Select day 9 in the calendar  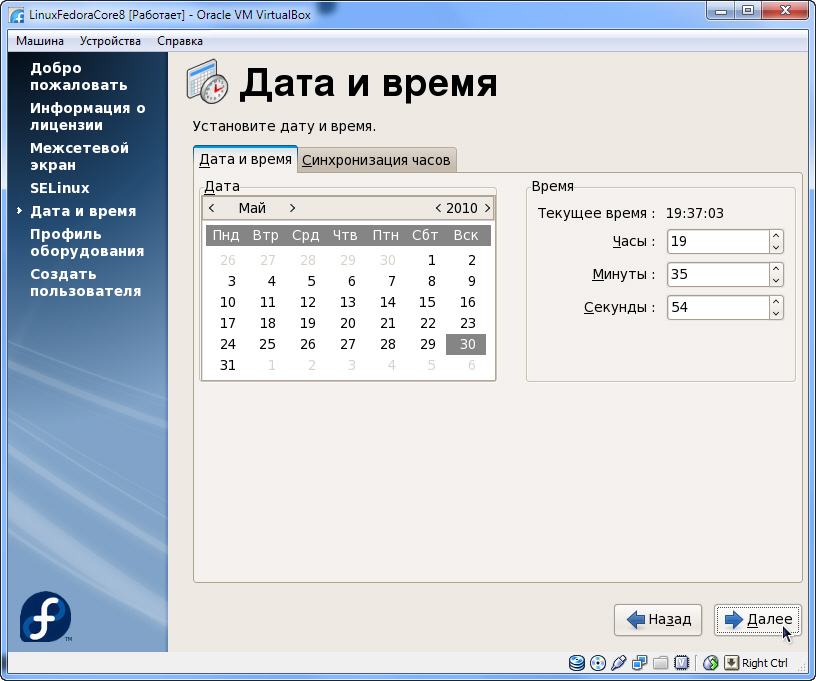(x=471, y=281)
